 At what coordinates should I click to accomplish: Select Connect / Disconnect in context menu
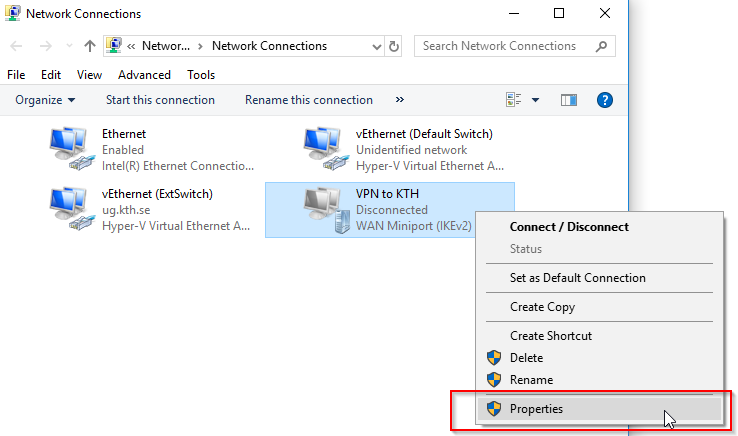point(569,227)
